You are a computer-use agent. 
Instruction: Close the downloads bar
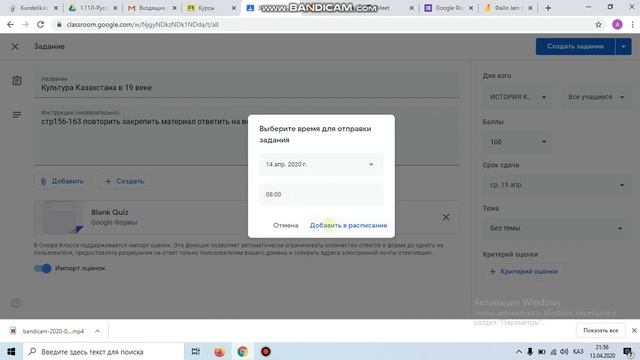[634, 330]
